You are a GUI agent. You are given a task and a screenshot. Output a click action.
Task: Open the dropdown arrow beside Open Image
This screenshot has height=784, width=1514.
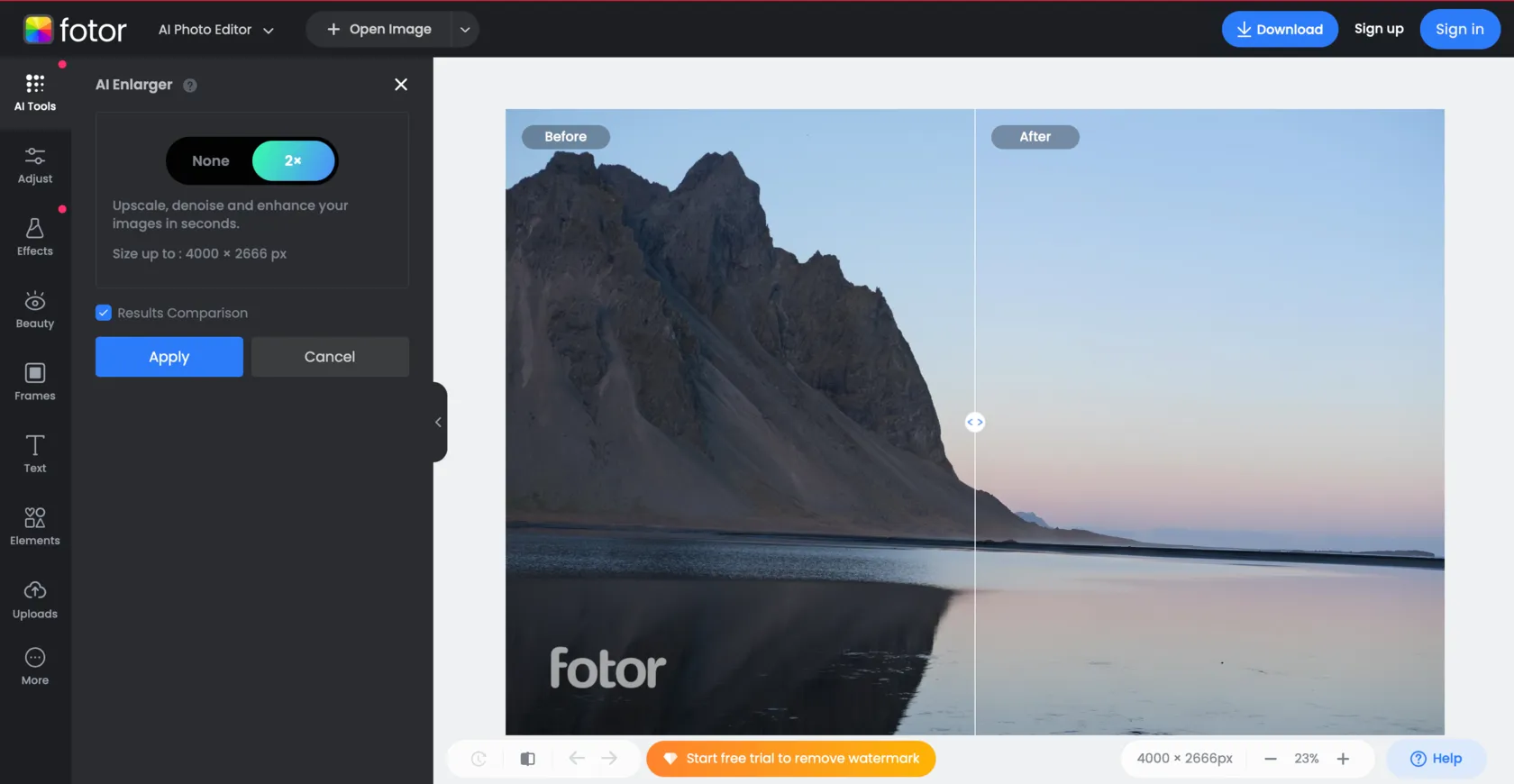coord(465,30)
